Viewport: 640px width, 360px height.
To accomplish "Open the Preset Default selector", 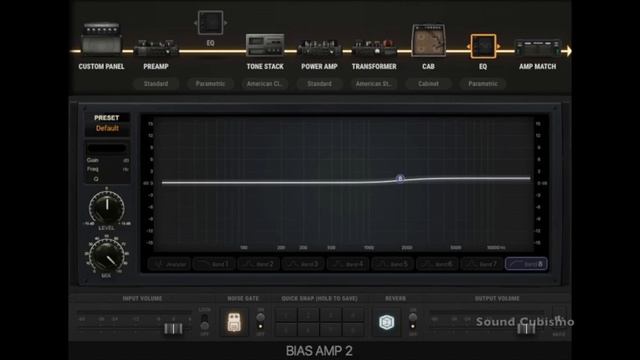I will (x=107, y=129).
